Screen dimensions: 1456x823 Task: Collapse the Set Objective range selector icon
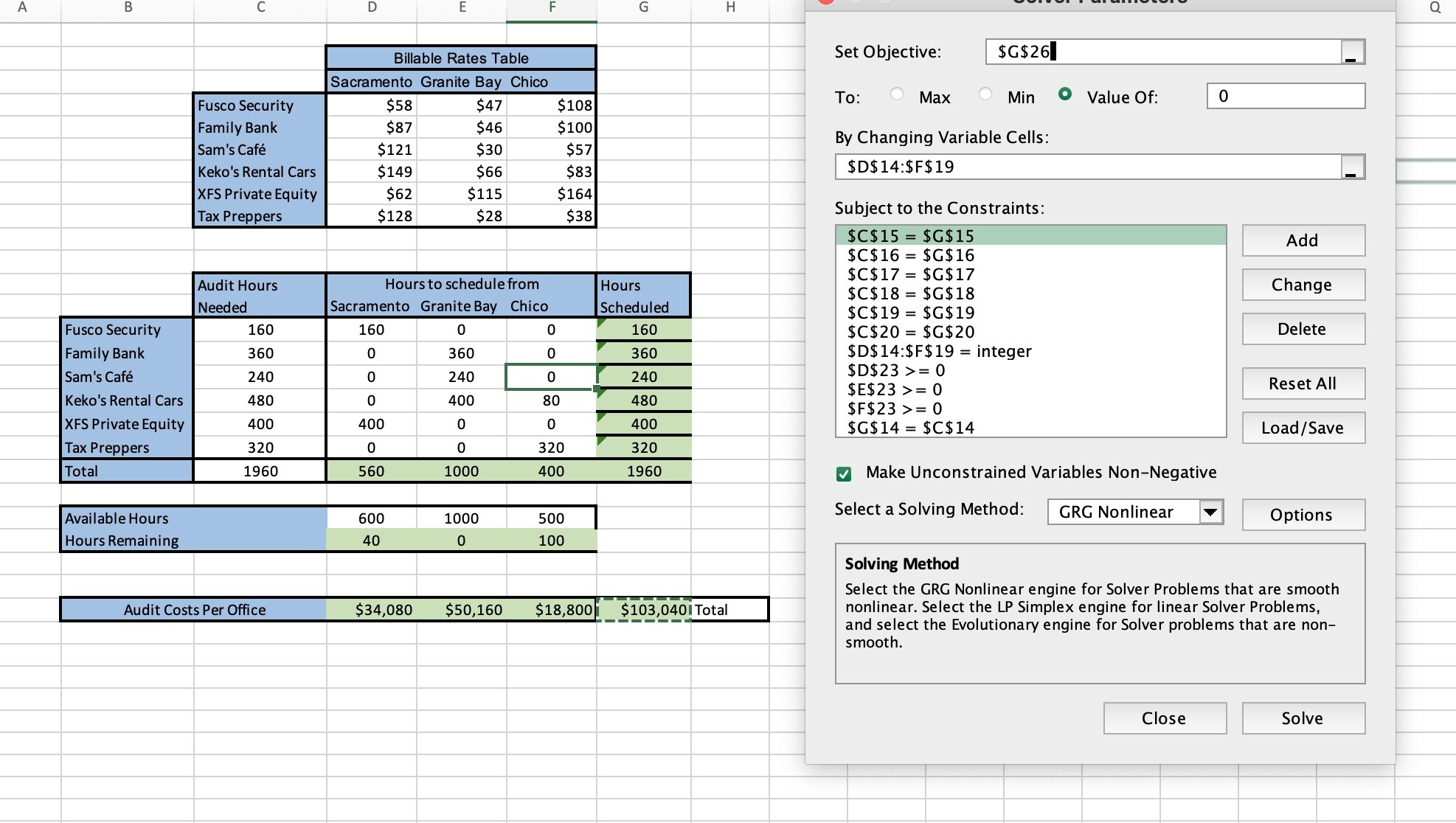point(1352,52)
